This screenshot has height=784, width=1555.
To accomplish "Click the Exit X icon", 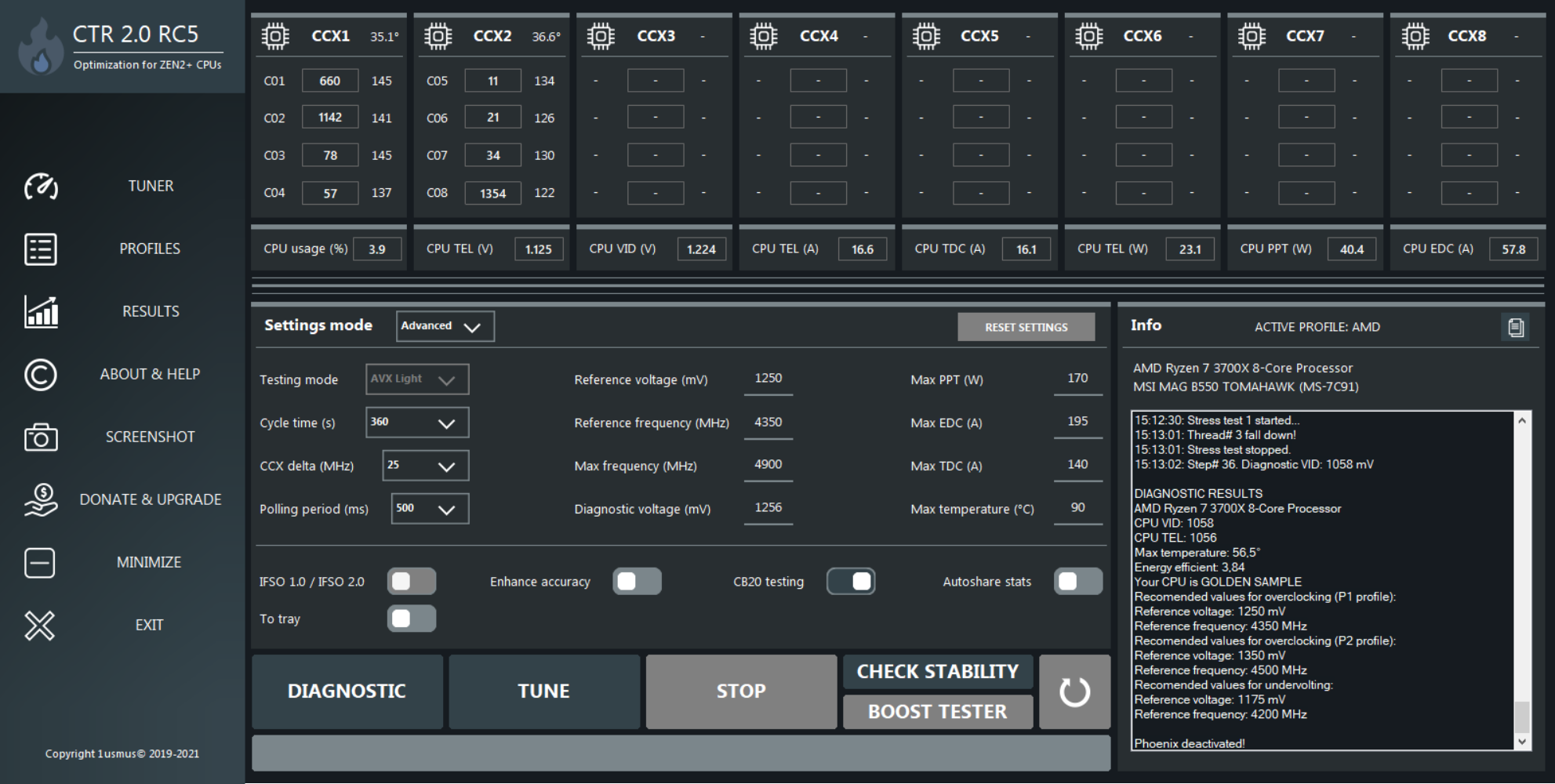I will [39, 626].
